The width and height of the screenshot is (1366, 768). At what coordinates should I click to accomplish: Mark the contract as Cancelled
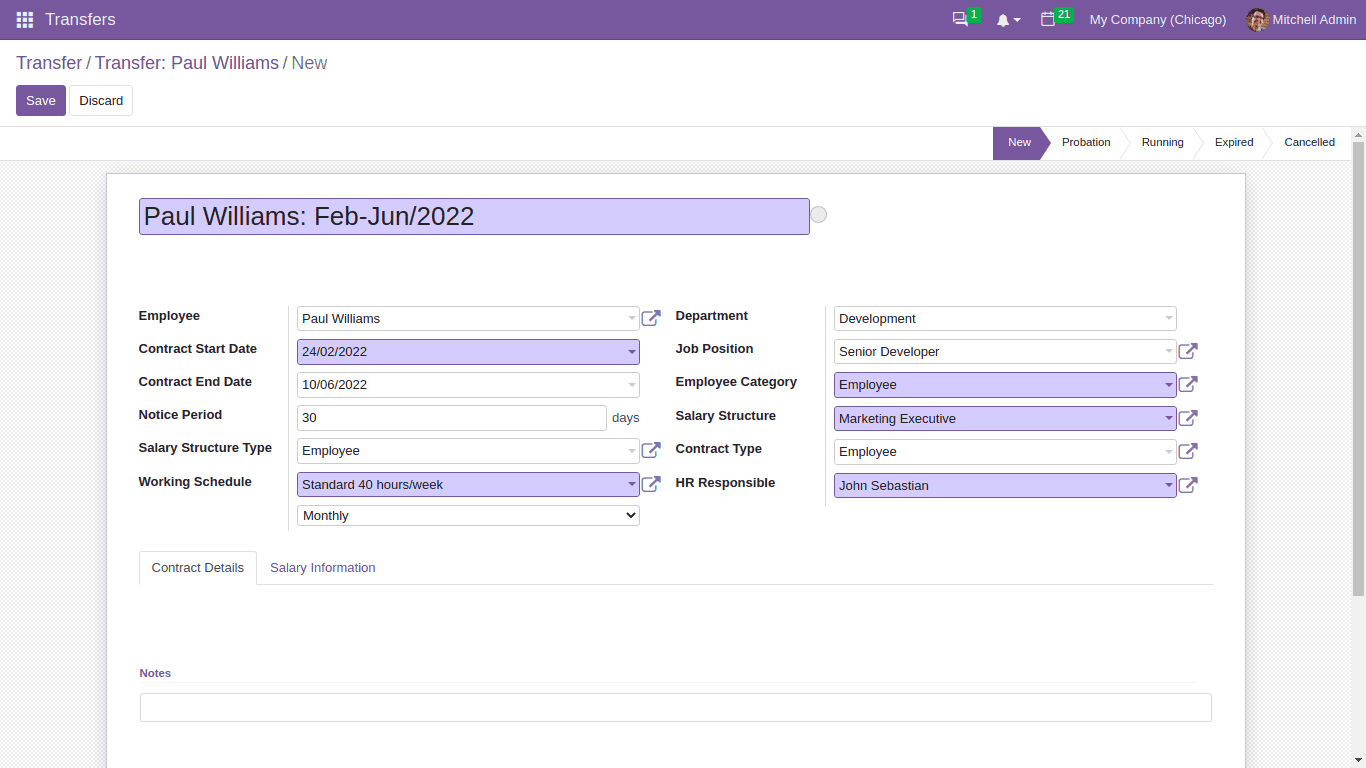pyautogui.click(x=1309, y=142)
